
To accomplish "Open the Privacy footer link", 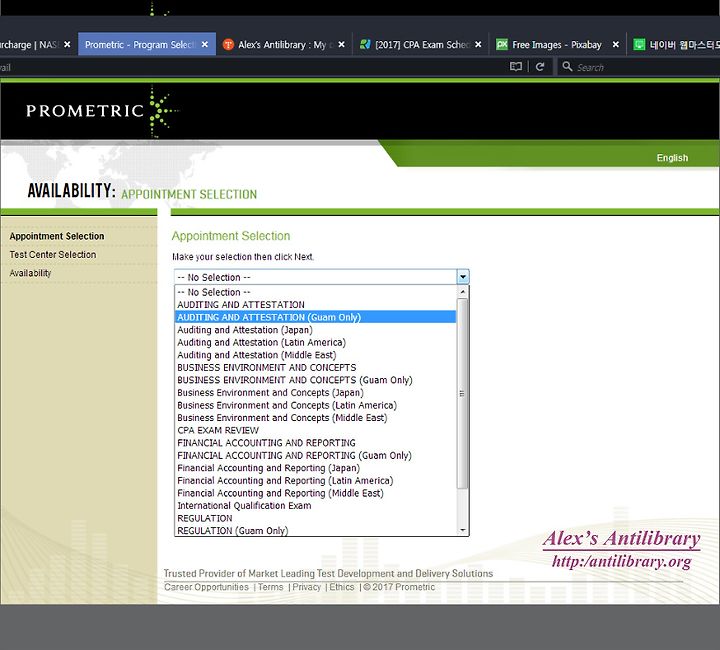I will (306, 587).
